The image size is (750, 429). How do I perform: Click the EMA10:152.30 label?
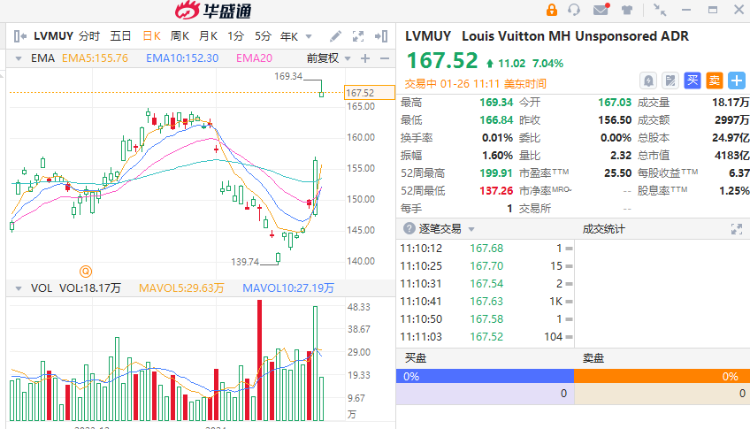tap(182, 58)
